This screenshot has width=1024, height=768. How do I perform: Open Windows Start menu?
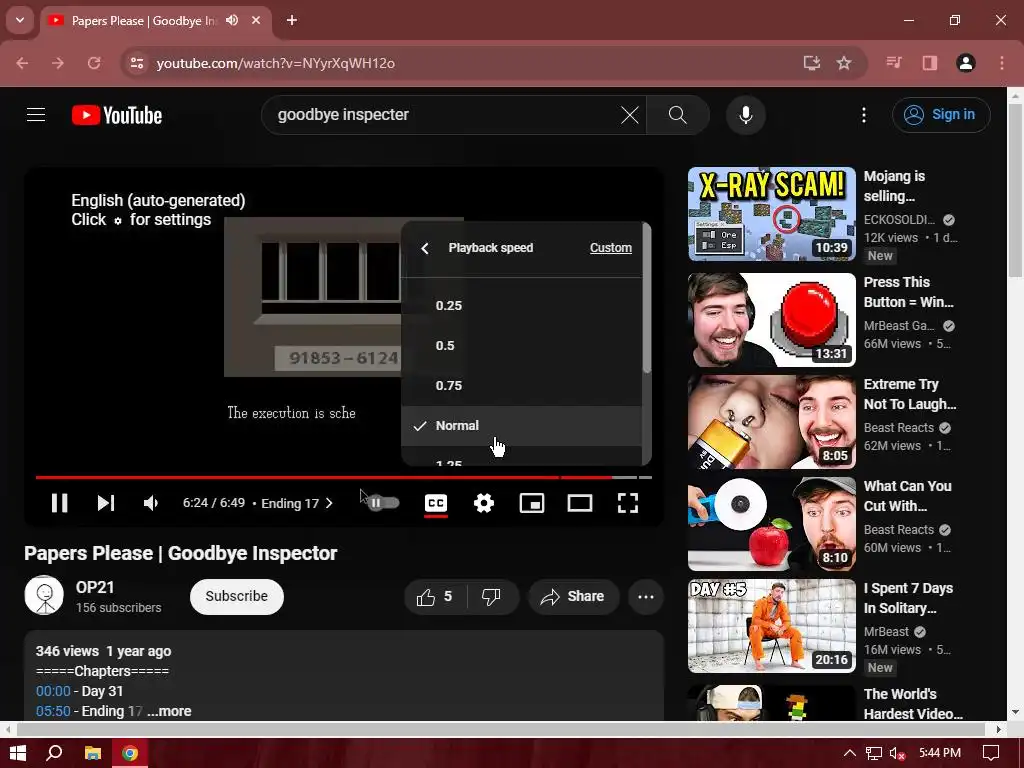pyautogui.click(x=18, y=753)
